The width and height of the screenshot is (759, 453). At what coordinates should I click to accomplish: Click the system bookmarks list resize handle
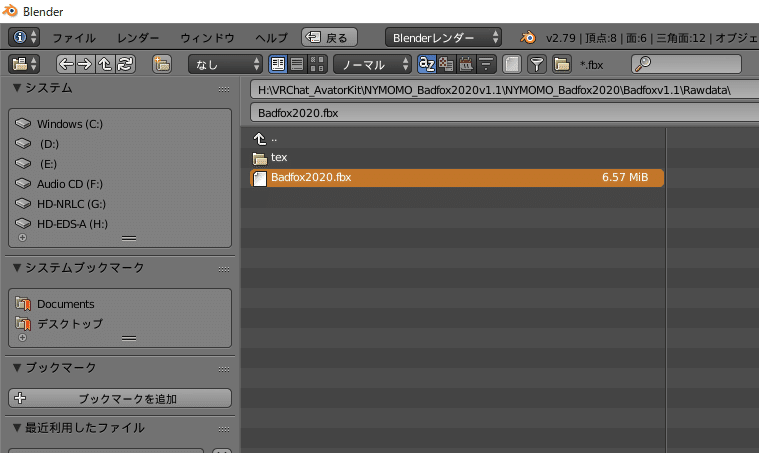(129, 338)
